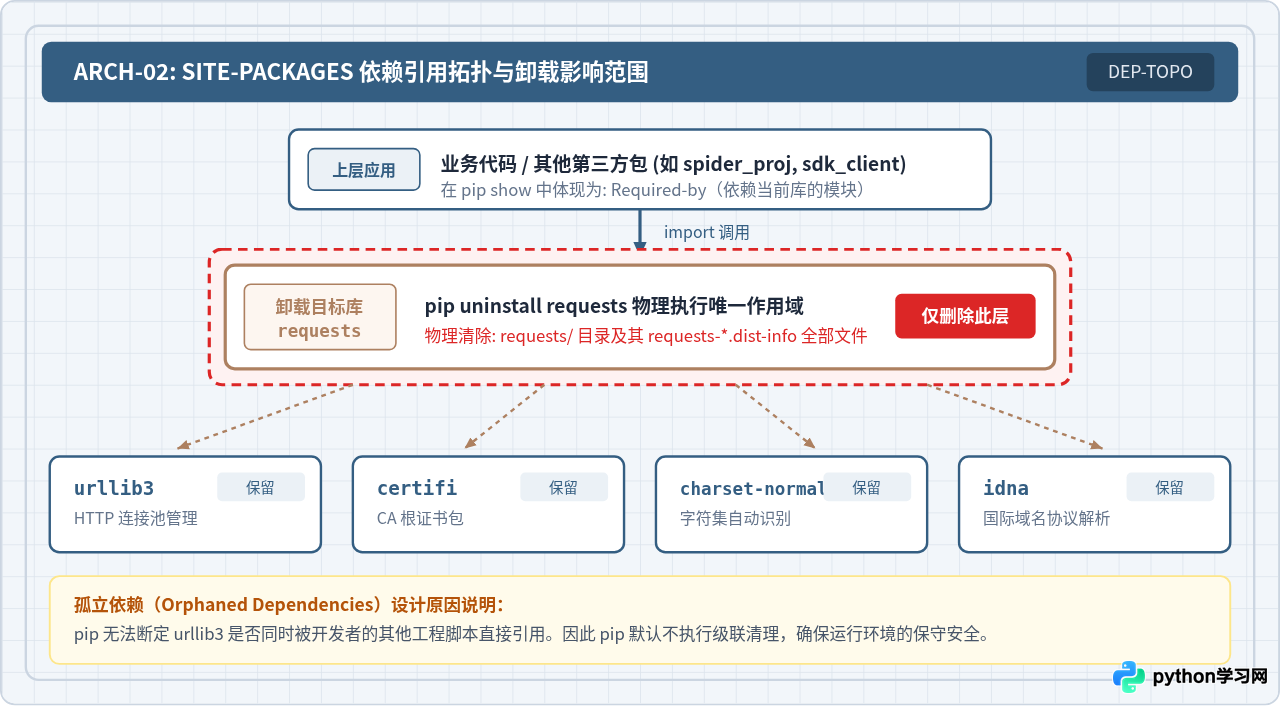Select the idna package name
Screen dimensions: 1280x706
point(1006,488)
